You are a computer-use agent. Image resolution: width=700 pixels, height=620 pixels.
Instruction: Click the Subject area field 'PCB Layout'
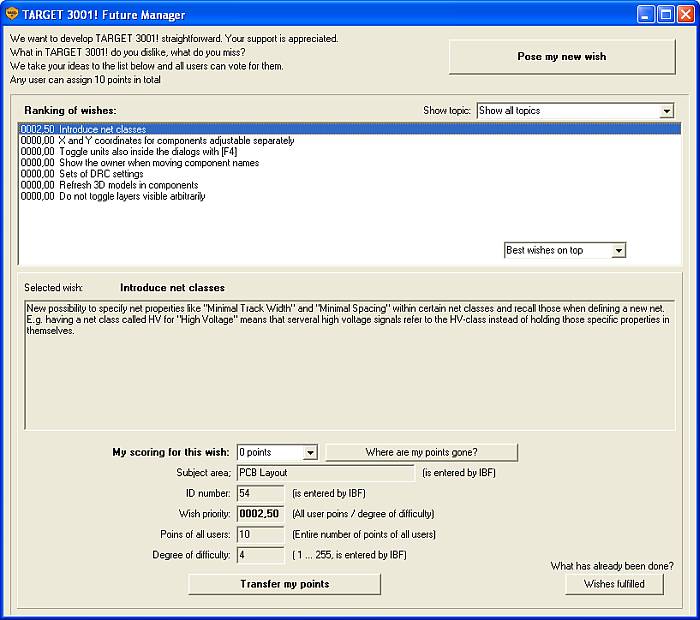tap(325, 473)
